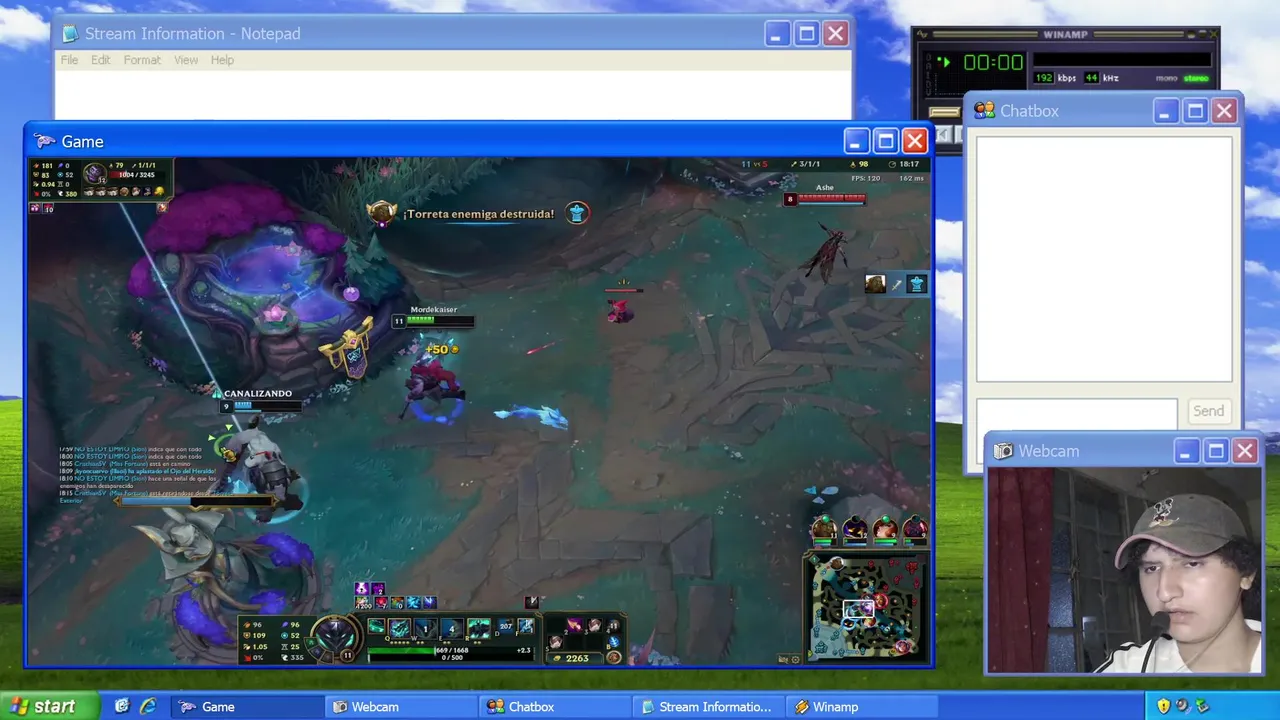Screen dimensions: 1280x720
Task: Click the item in inventory slot 3
Action: (595, 625)
